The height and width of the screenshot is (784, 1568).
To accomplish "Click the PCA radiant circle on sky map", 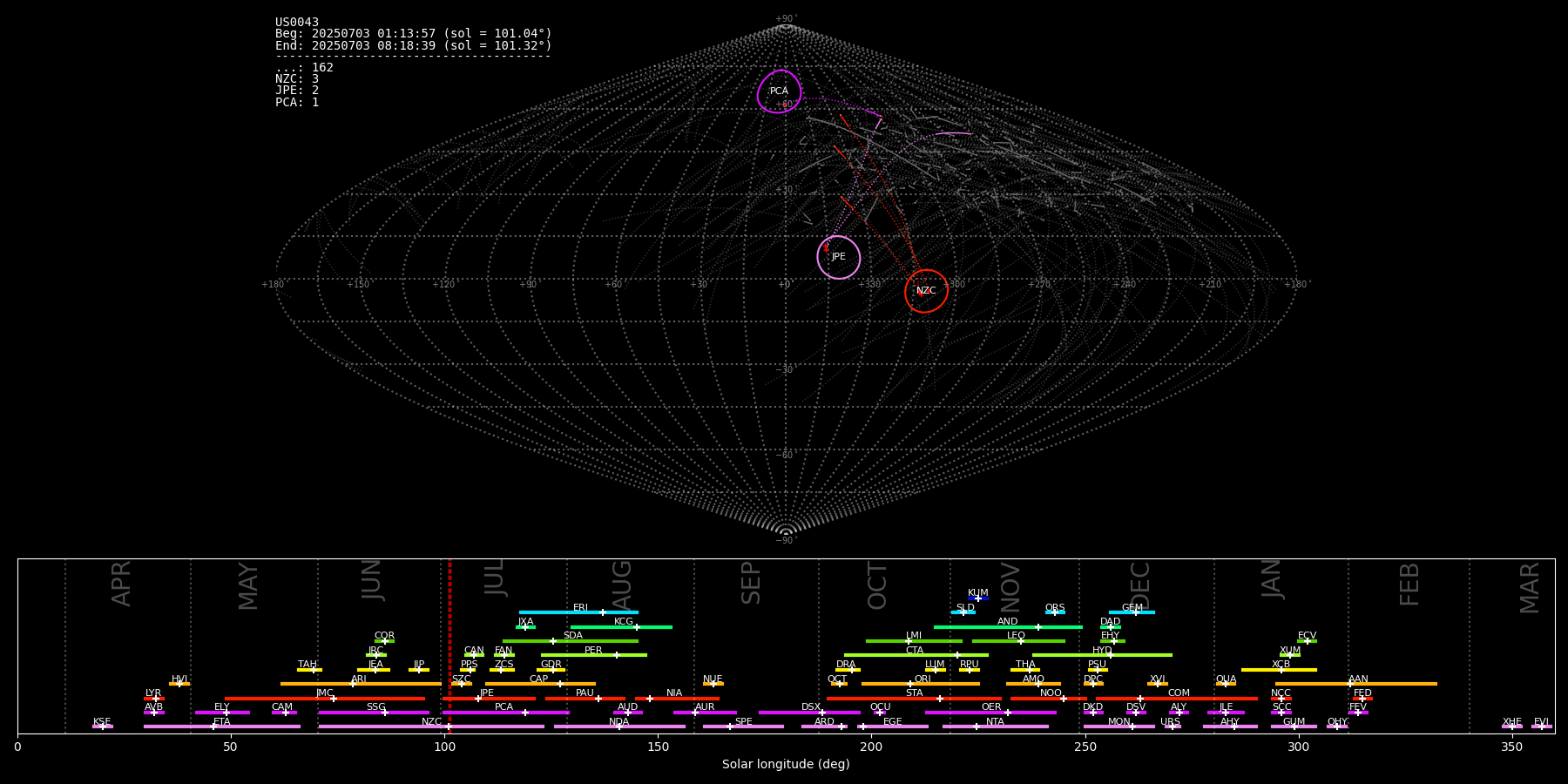I will click(779, 91).
